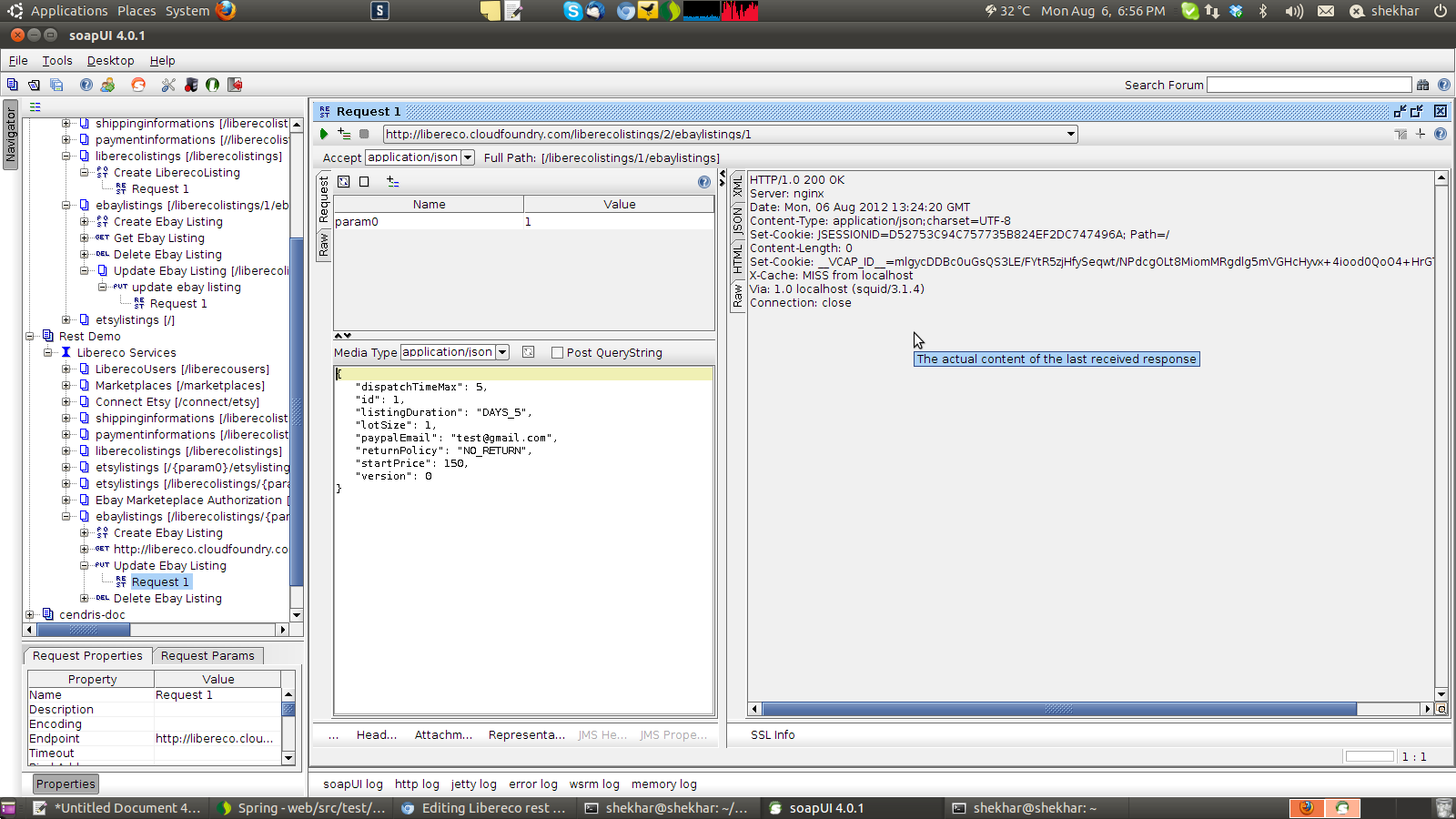Click the orange soapUI Trial toolbar icon
Viewport: 1456px width, 819px height.
[138, 85]
